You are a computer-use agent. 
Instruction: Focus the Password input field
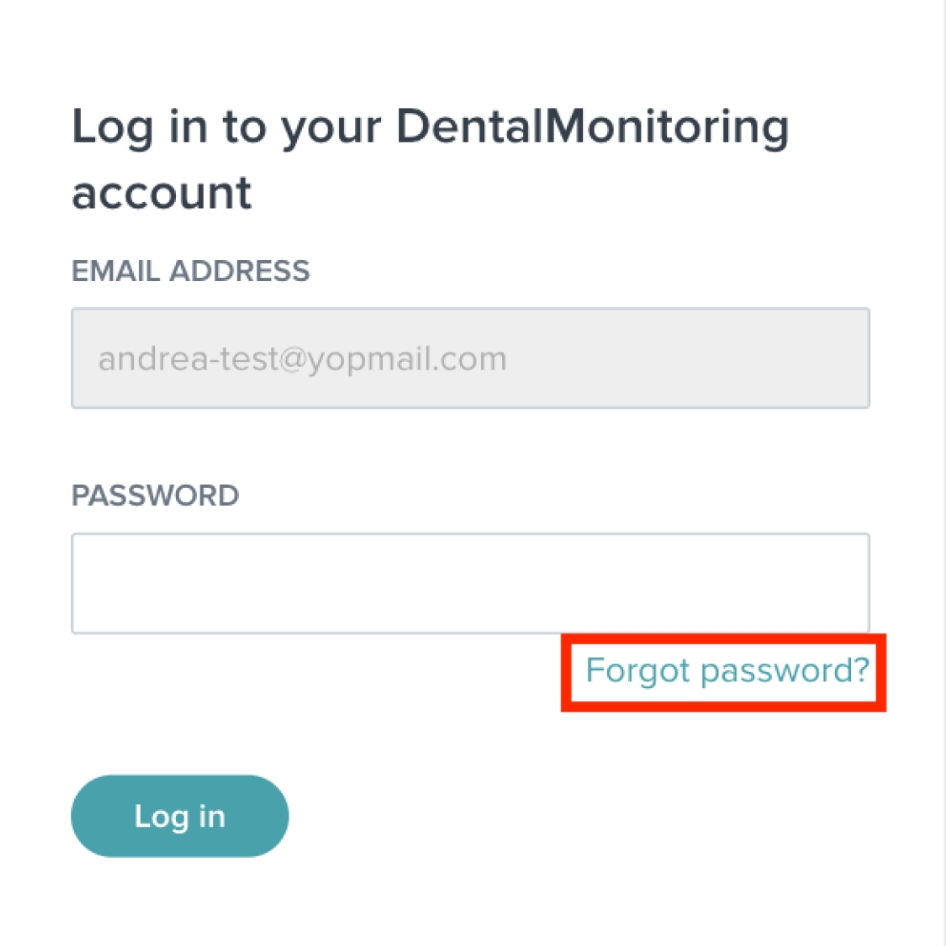pos(470,583)
